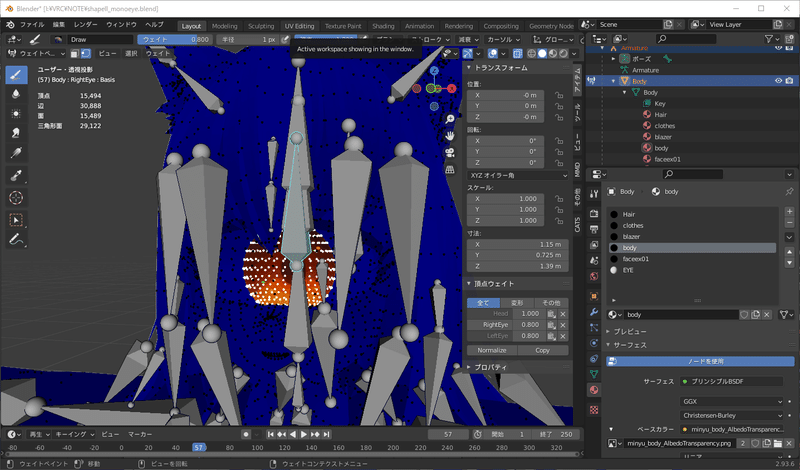Open the Christensen-Burley subsurface dropdown
This screenshot has width=800, height=470.
(x=731, y=415)
